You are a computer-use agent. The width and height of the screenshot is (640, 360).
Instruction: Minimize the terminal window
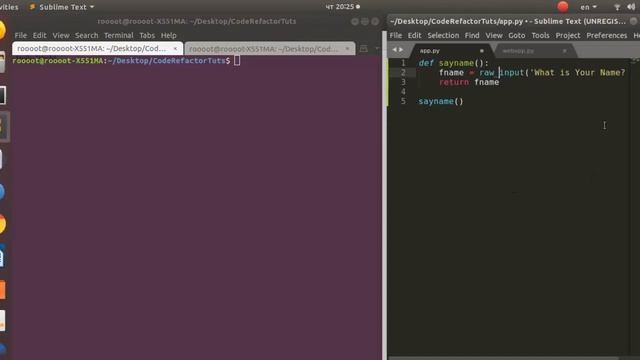click(x=355, y=22)
